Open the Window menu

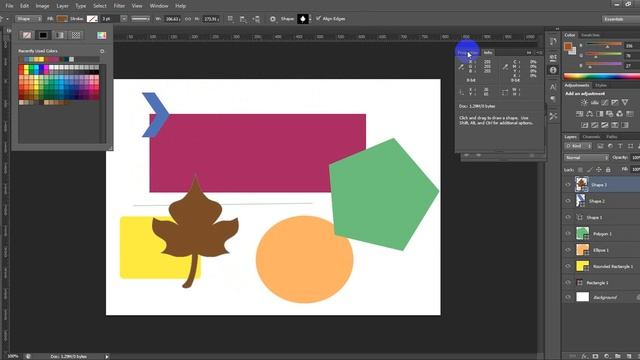[159, 6]
